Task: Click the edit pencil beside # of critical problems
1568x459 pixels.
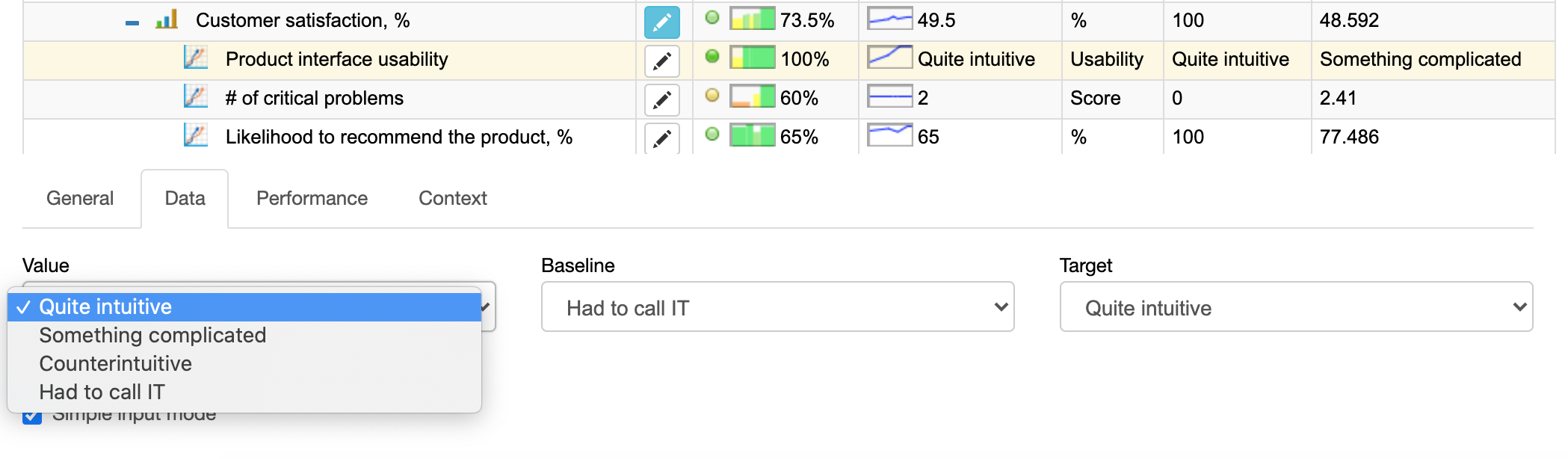Action: pos(661,99)
